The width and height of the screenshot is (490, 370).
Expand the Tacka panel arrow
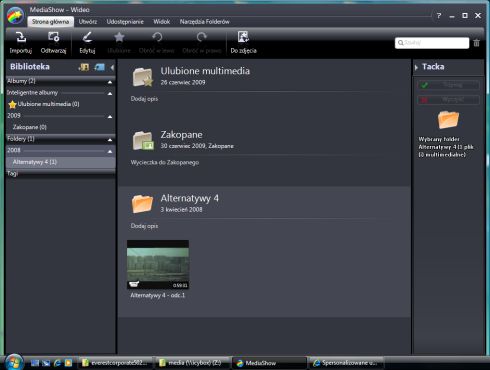click(416, 67)
